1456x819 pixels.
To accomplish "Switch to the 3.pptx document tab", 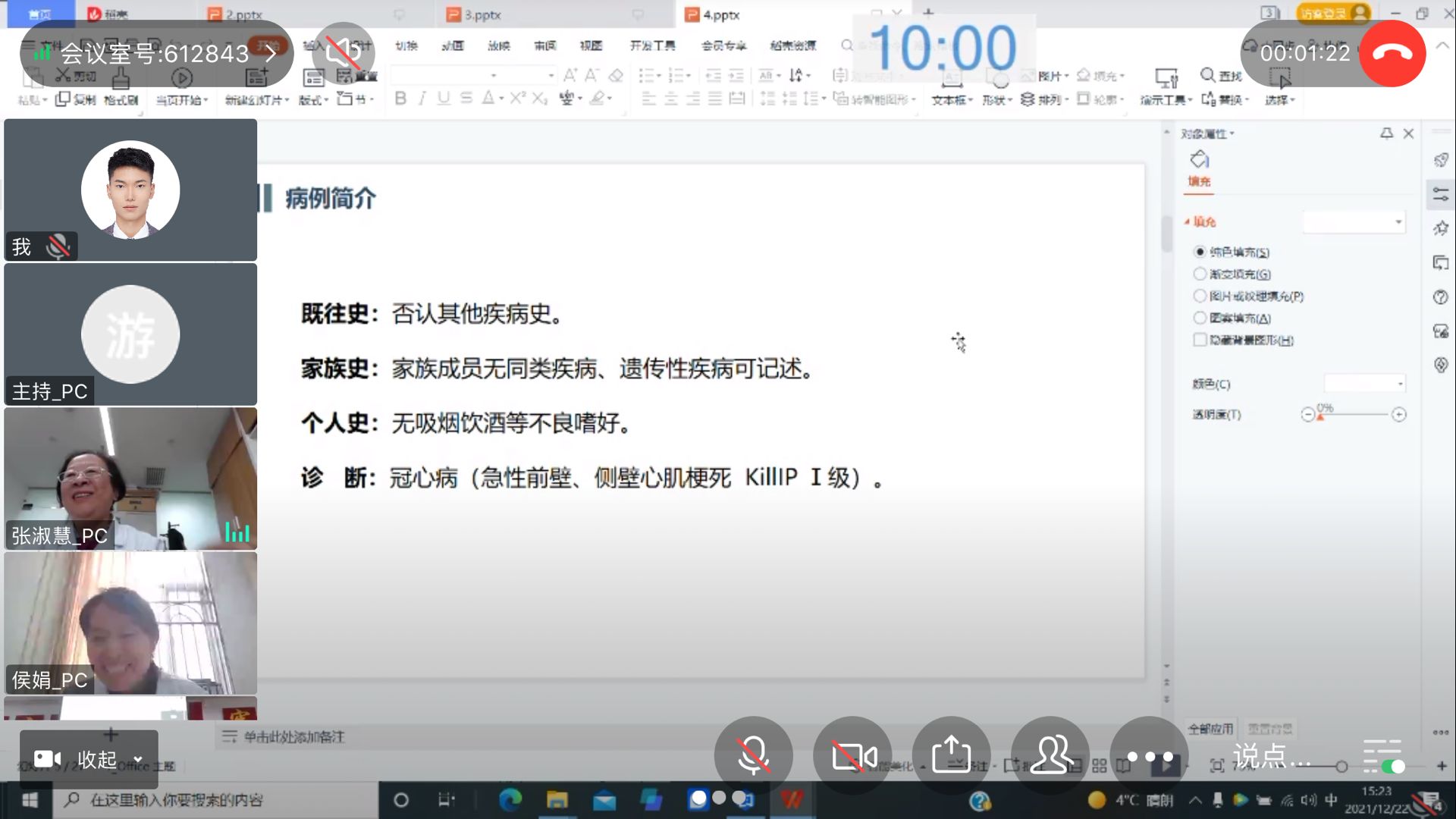I will pyautogui.click(x=482, y=14).
